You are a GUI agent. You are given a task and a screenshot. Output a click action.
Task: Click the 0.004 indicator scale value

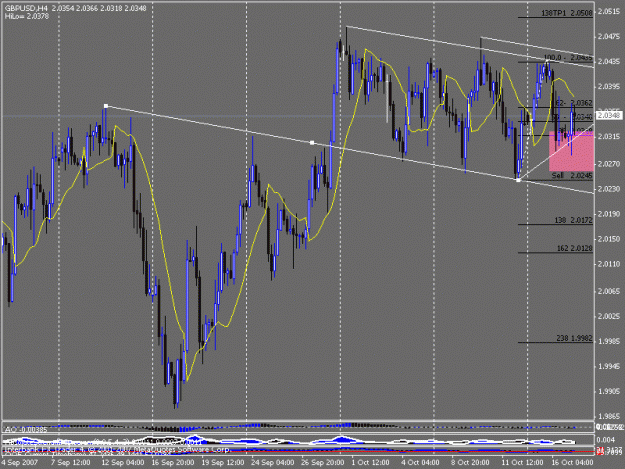(x=606, y=440)
